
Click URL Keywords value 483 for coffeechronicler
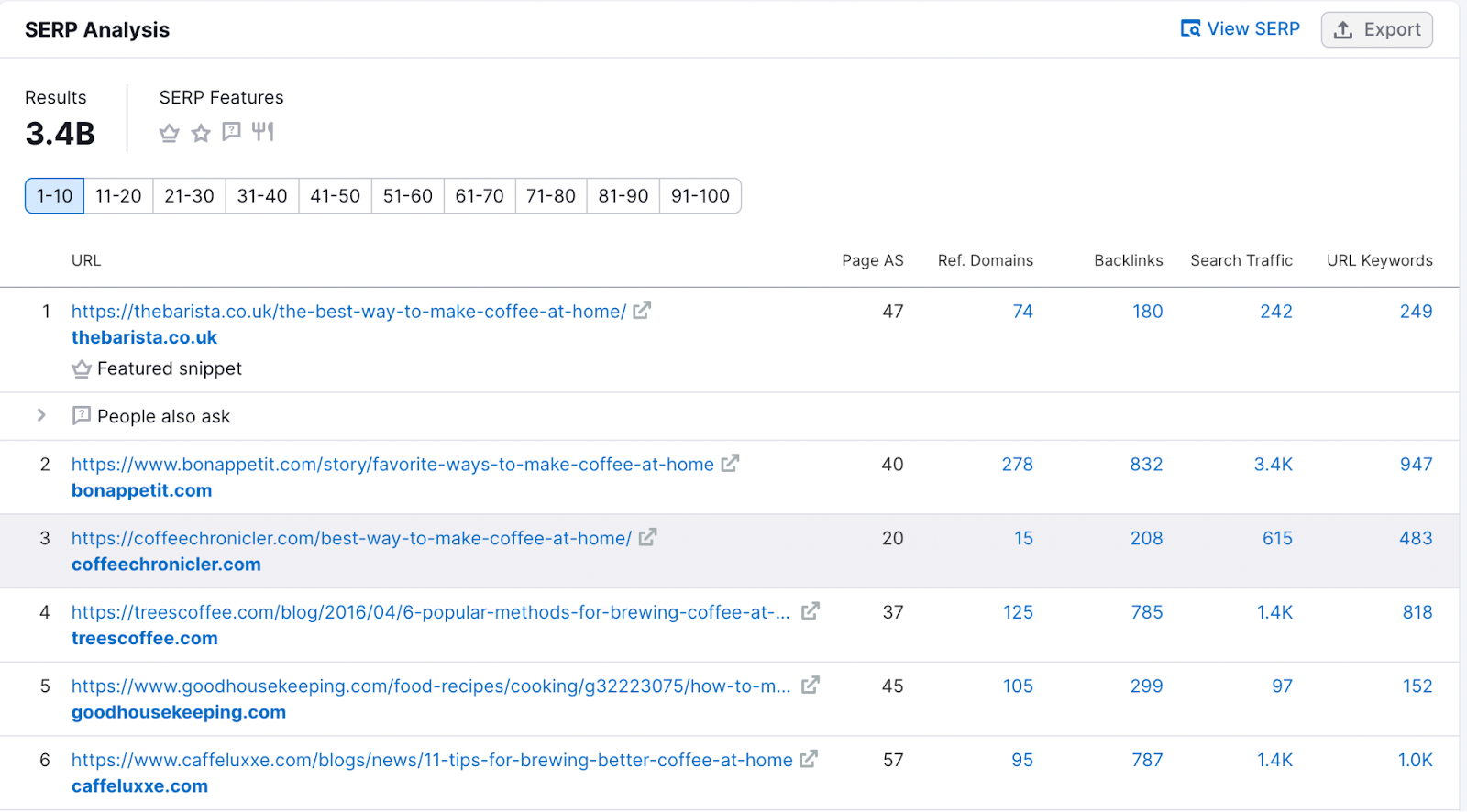coord(1416,539)
